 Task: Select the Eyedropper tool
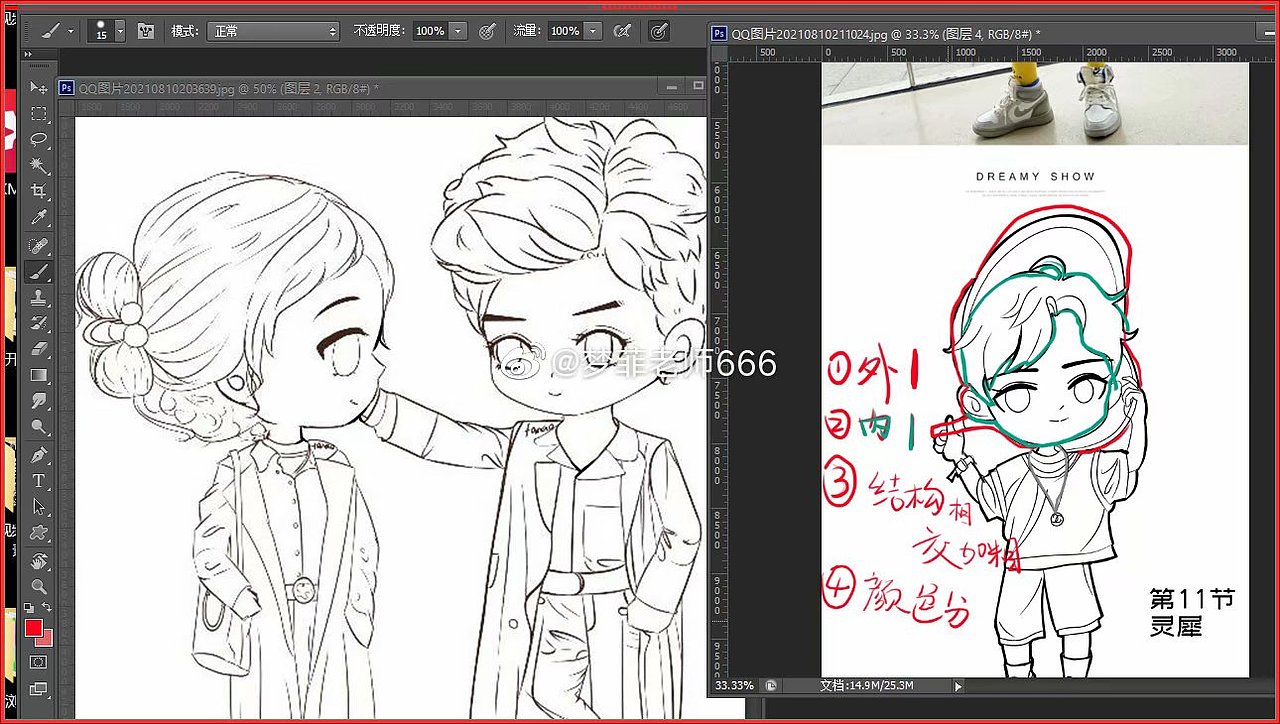[x=39, y=218]
